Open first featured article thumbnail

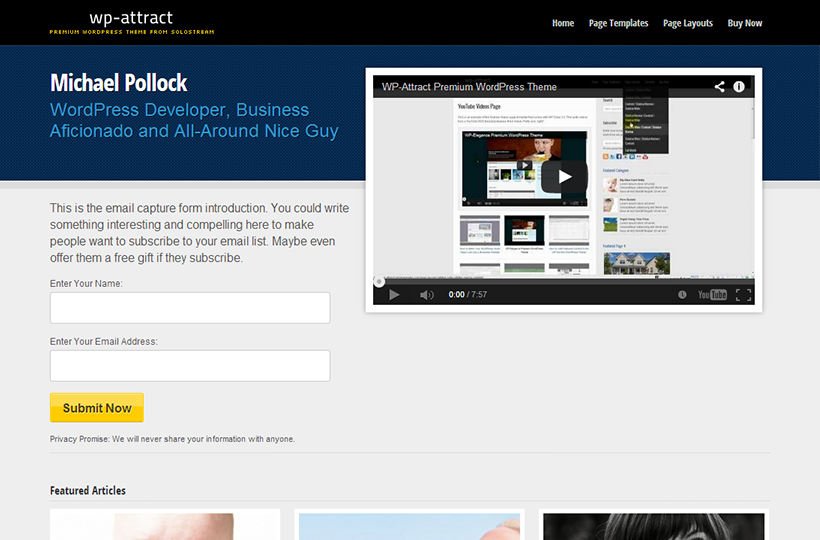(165, 525)
